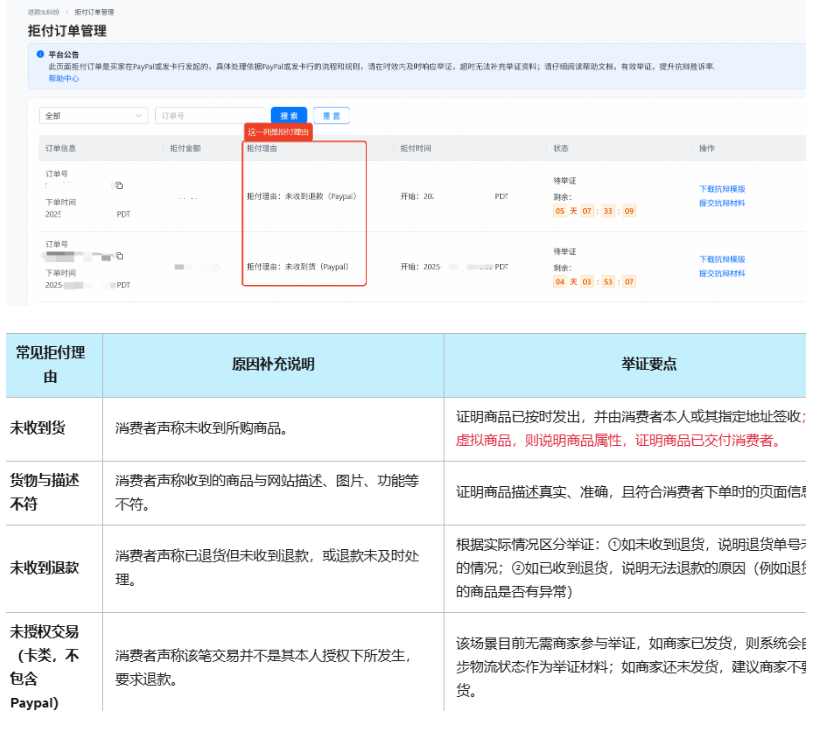The image size is (829, 729).
Task: Click the 重置 reset button
Action: [x=331, y=116]
